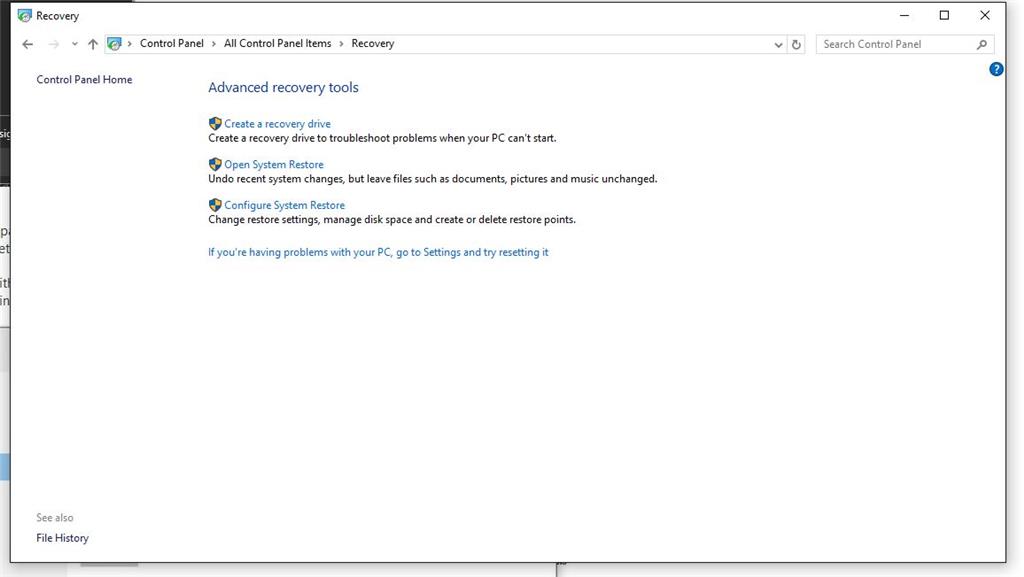
Task: Click the Forward navigation arrow
Action: click(54, 44)
